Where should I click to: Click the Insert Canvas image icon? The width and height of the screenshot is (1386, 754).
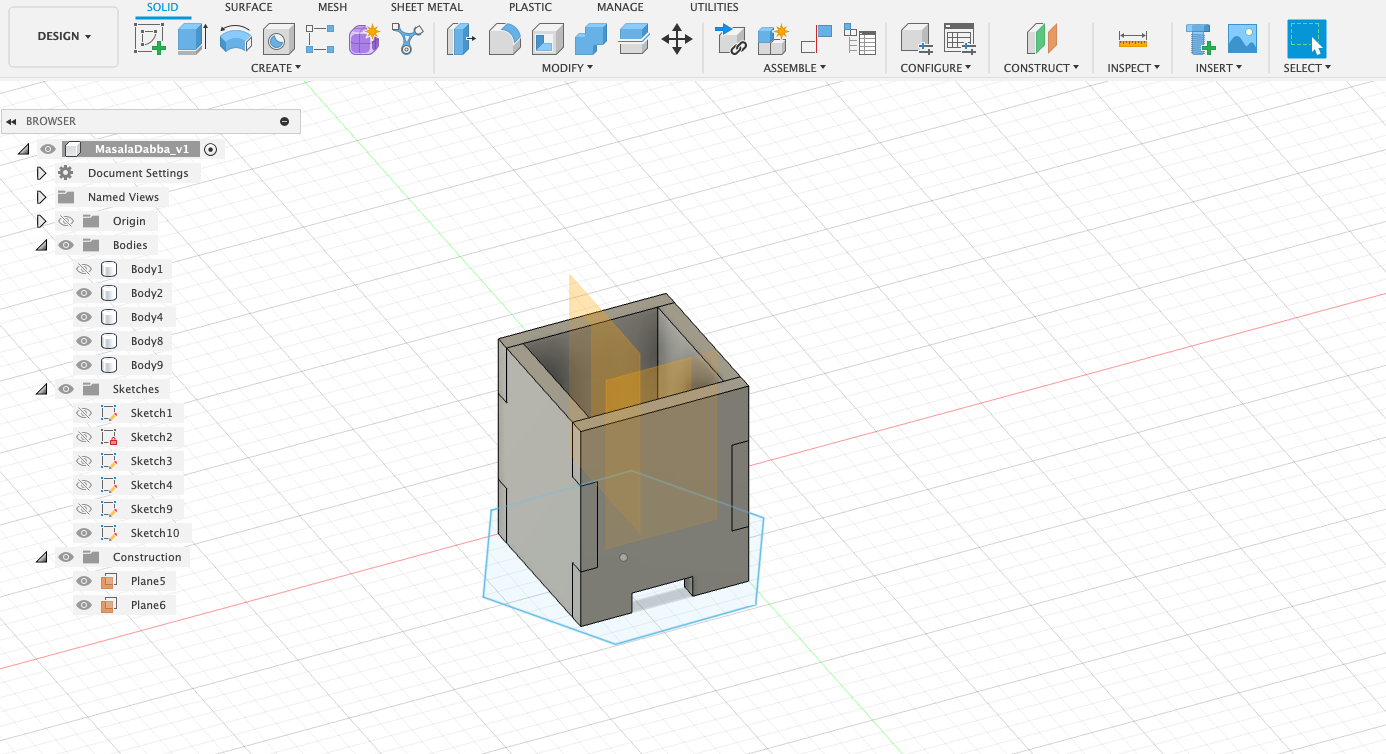[1242, 39]
